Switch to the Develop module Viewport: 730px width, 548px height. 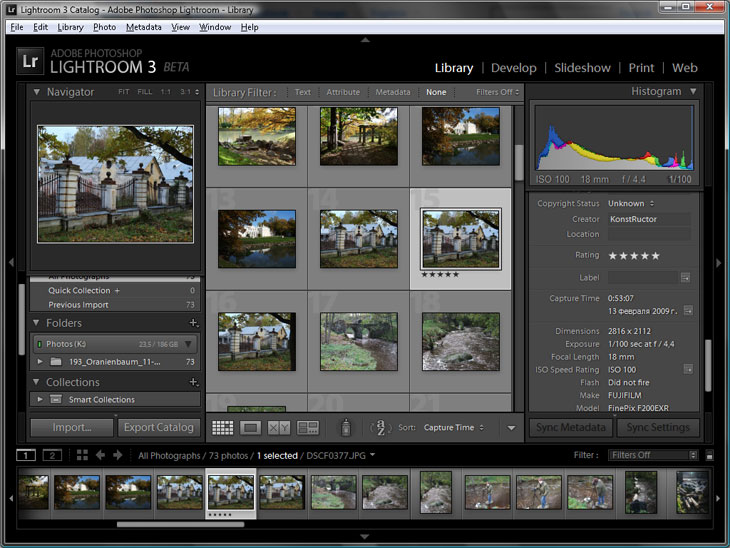coord(514,68)
